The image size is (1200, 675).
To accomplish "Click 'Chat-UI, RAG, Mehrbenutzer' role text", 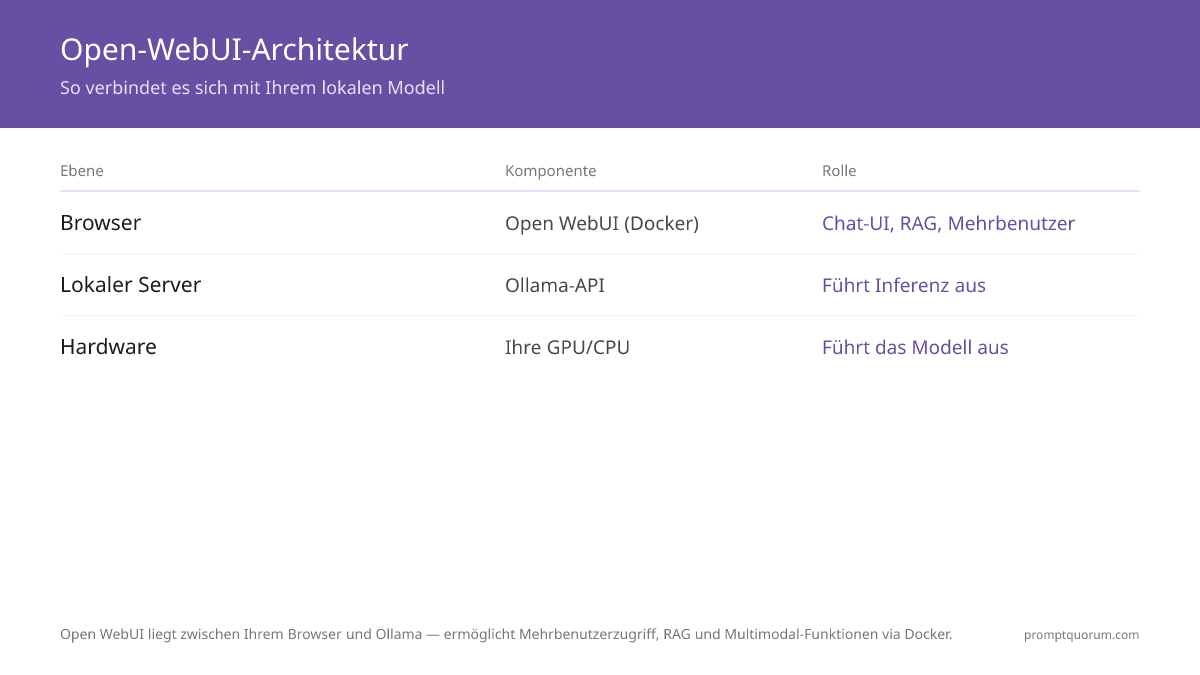I will click(x=948, y=224).
